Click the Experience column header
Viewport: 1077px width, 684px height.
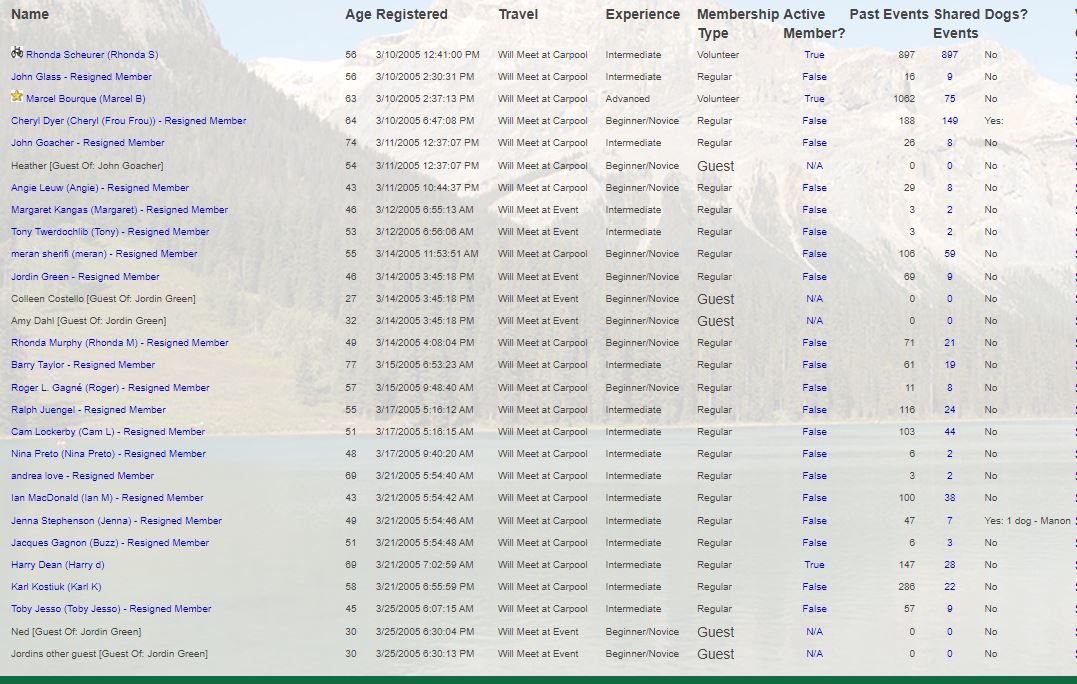[642, 14]
